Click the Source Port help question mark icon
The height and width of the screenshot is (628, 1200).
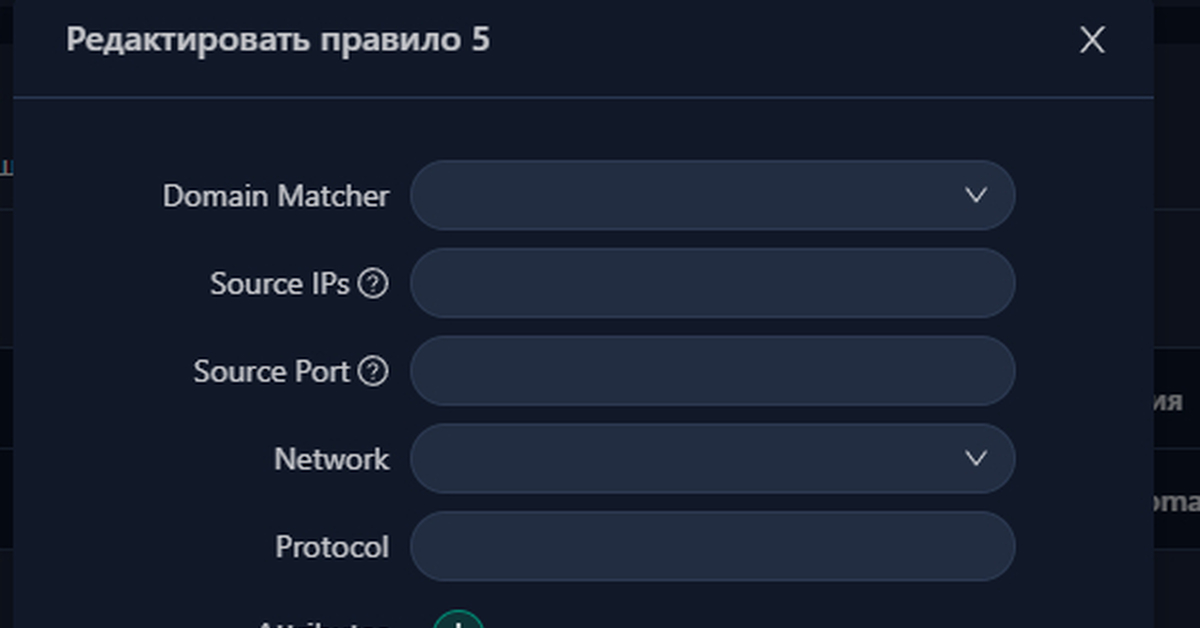pyautogui.click(x=376, y=371)
